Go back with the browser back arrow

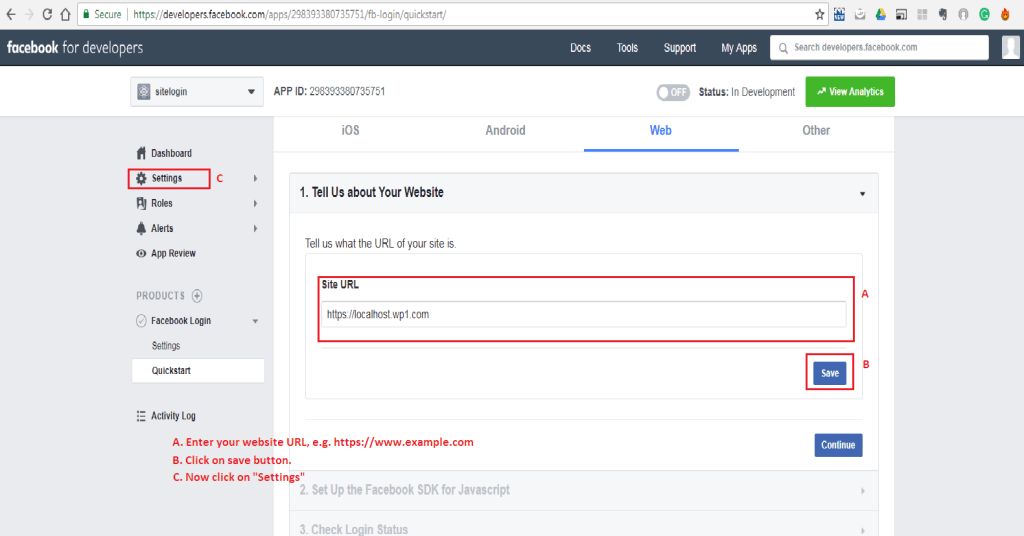click(11, 14)
